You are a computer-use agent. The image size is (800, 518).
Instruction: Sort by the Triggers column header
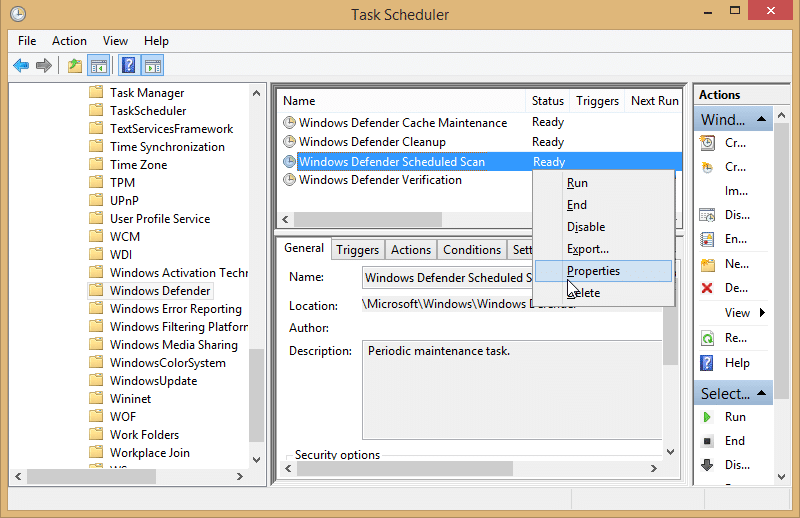597,101
